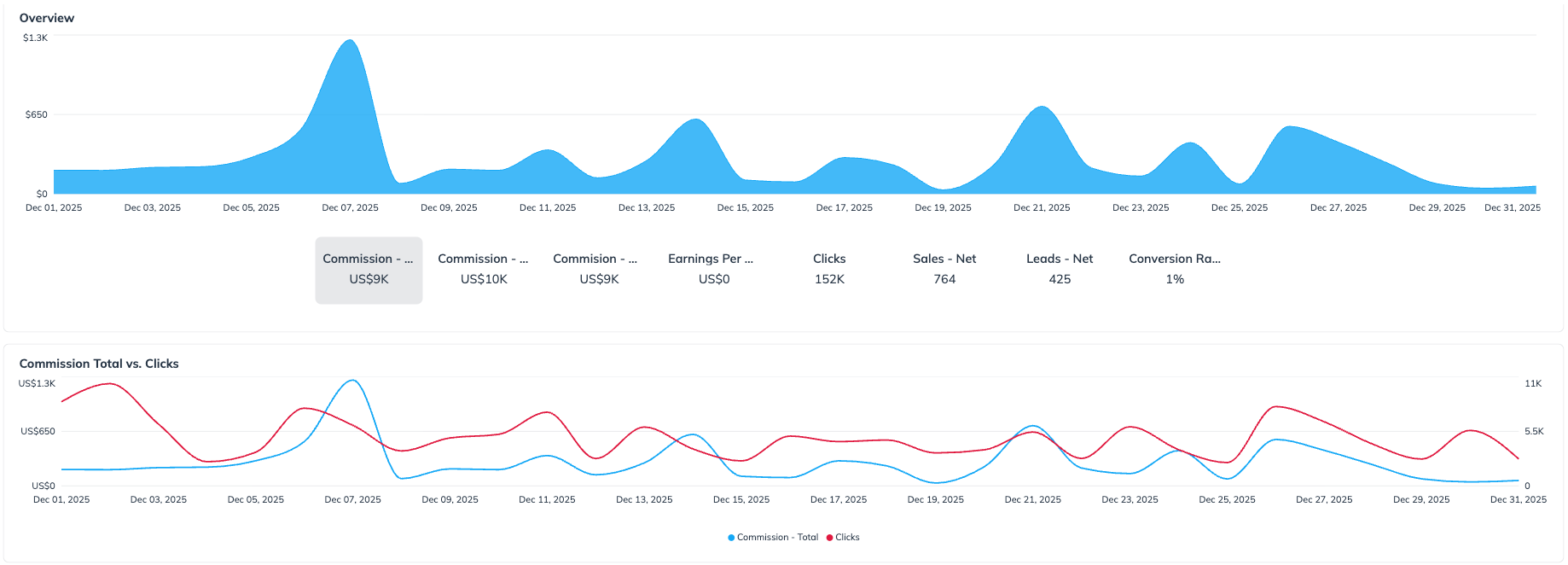Select the highlighted Commission US$9K metric tile

[x=369, y=270]
